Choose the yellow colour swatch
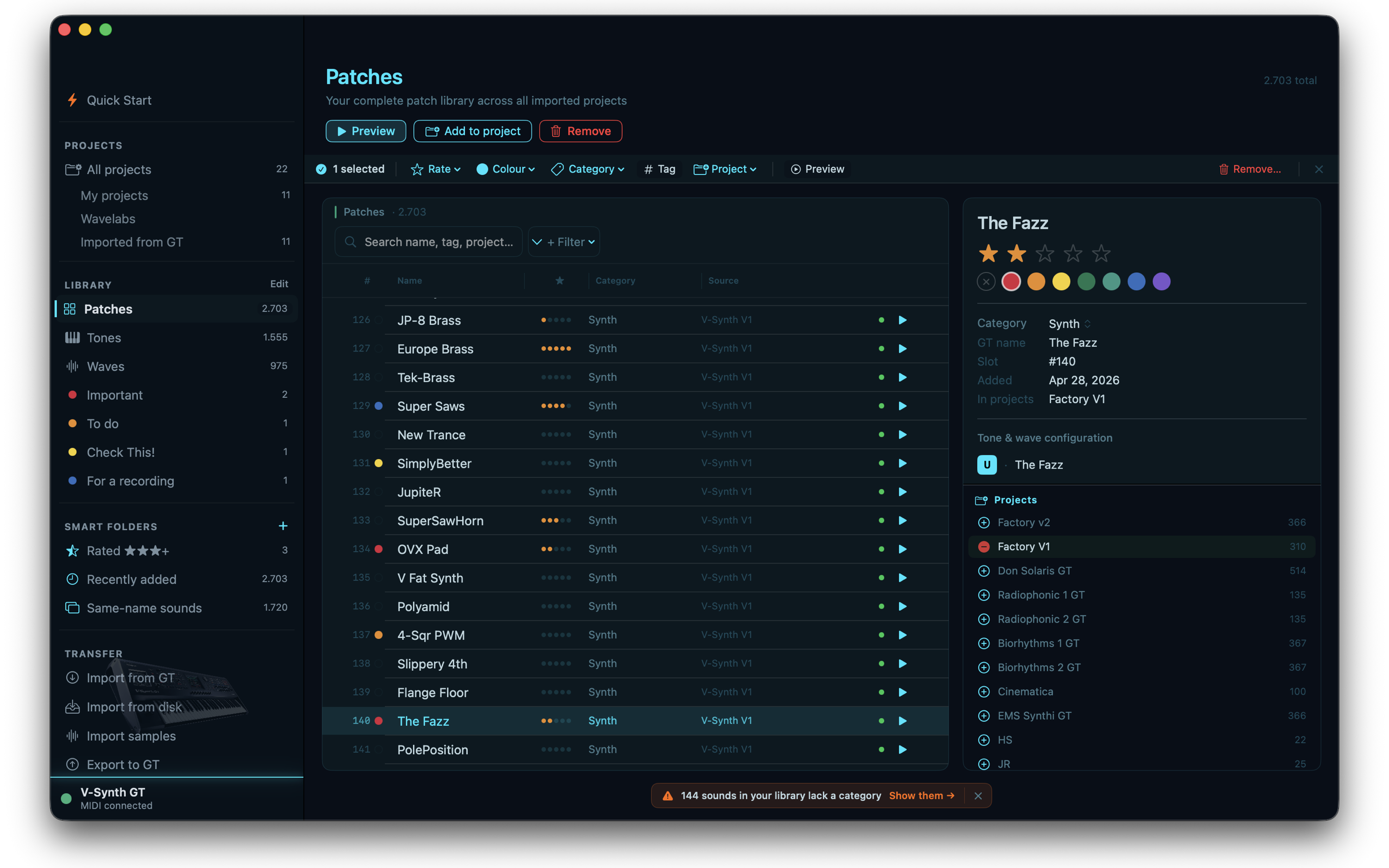 coord(1061,282)
